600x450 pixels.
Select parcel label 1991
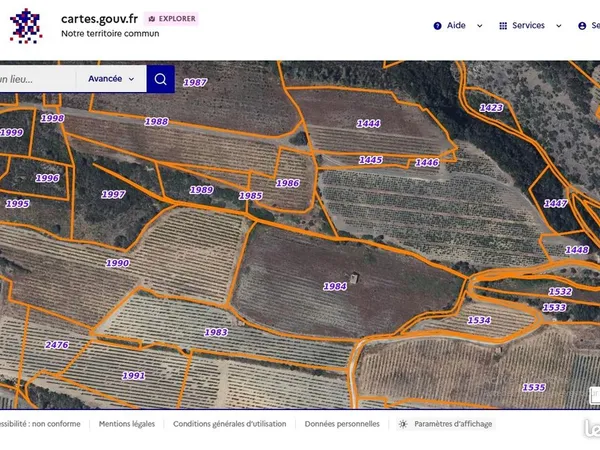tap(134, 376)
